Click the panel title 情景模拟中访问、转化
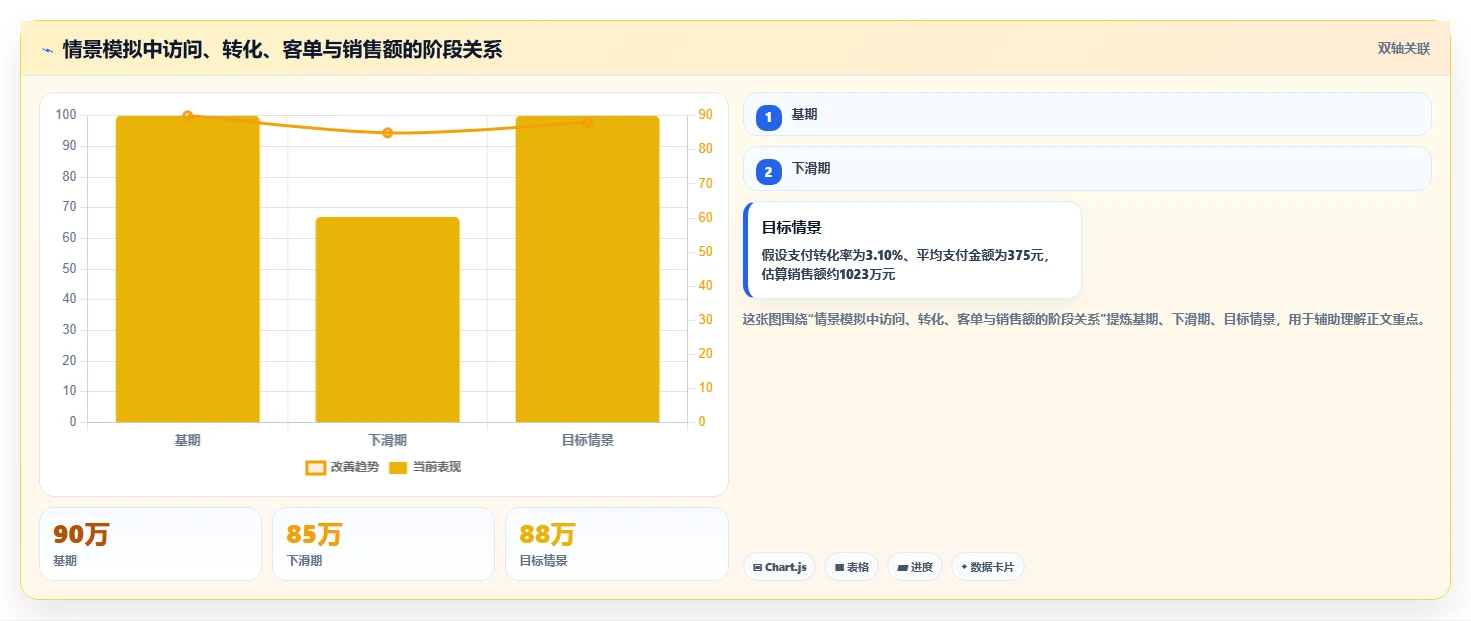Viewport: 1471px width, 621px height. tap(282, 50)
